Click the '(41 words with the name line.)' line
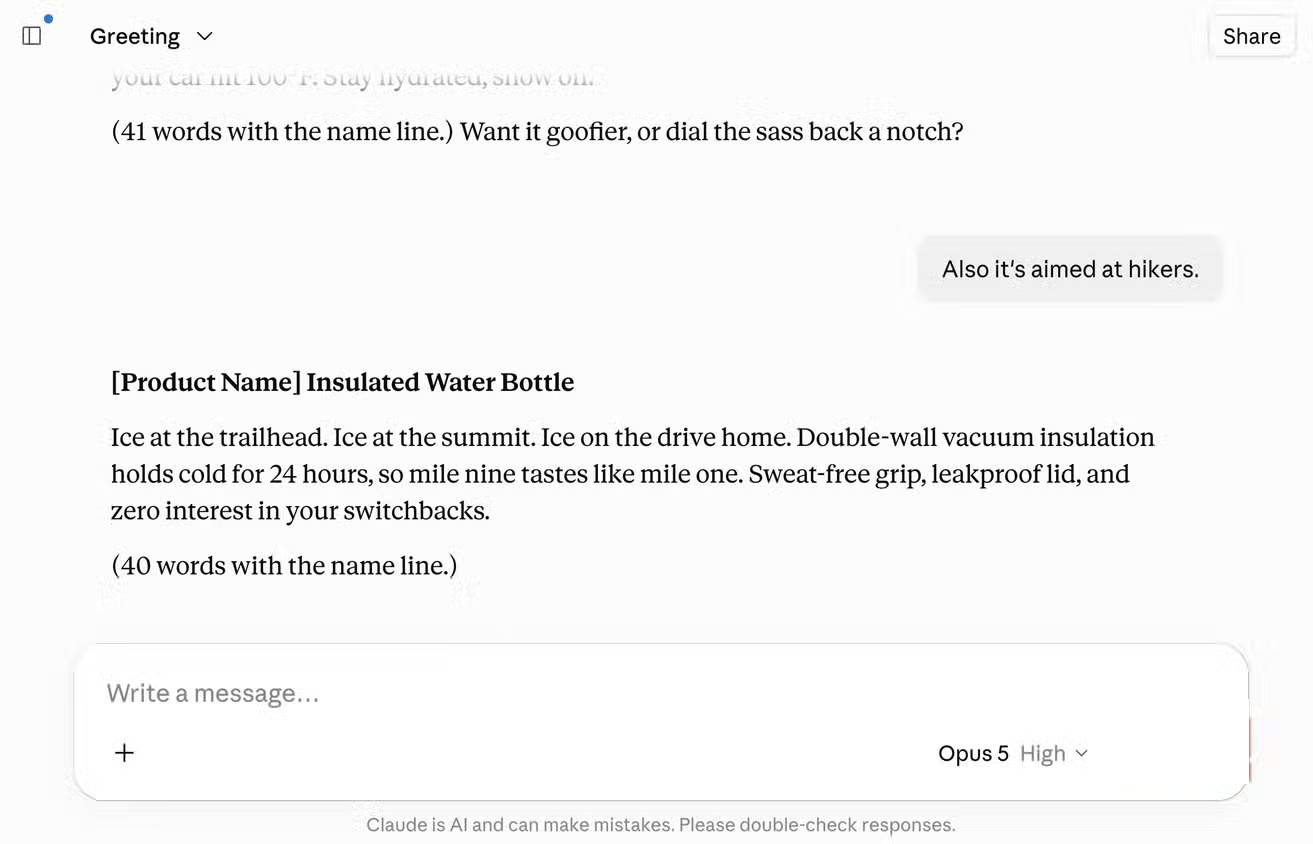1313x844 pixels. (283, 131)
